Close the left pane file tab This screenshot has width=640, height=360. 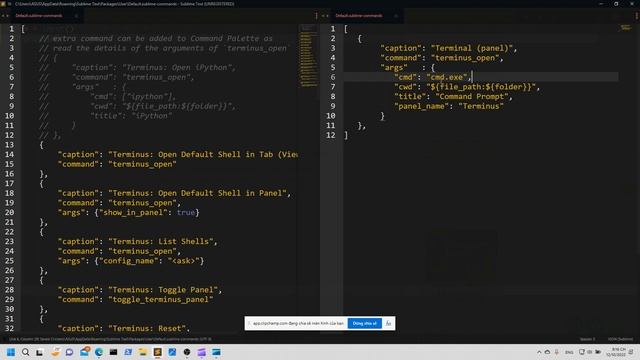(x=76, y=16)
